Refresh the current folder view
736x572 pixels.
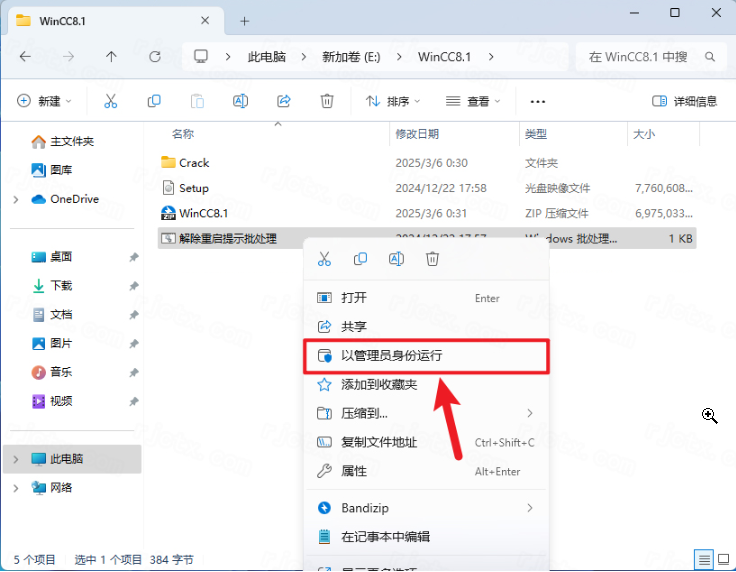(x=154, y=57)
